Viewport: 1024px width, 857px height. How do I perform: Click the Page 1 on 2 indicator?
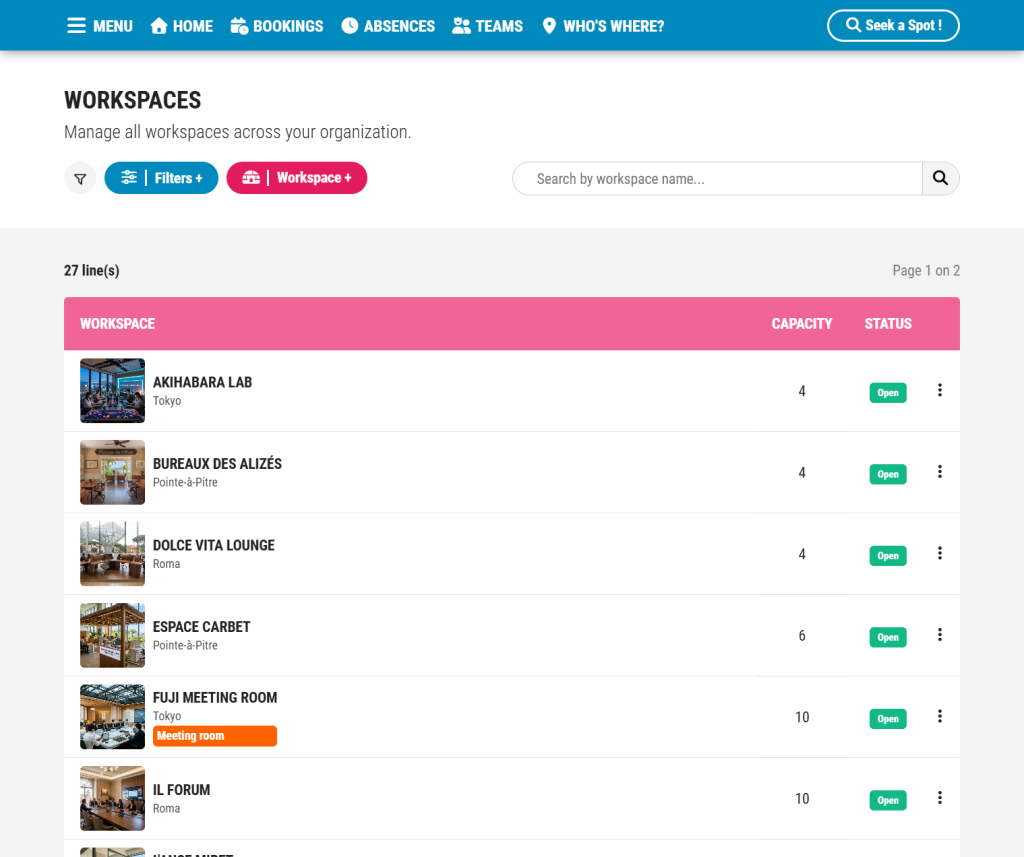pos(926,270)
